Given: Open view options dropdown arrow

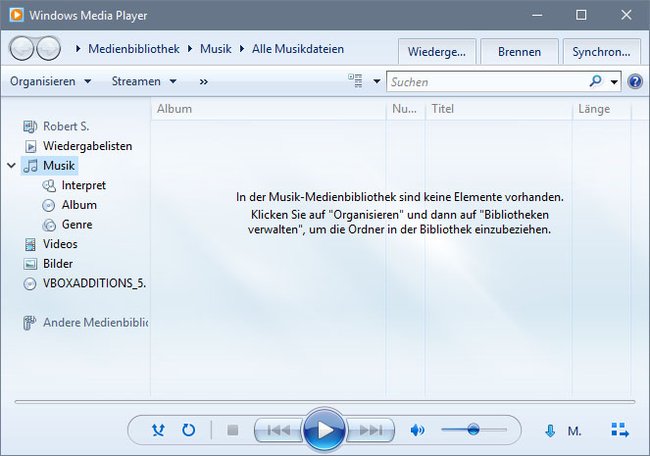Looking at the screenshot, I should pos(376,81).
